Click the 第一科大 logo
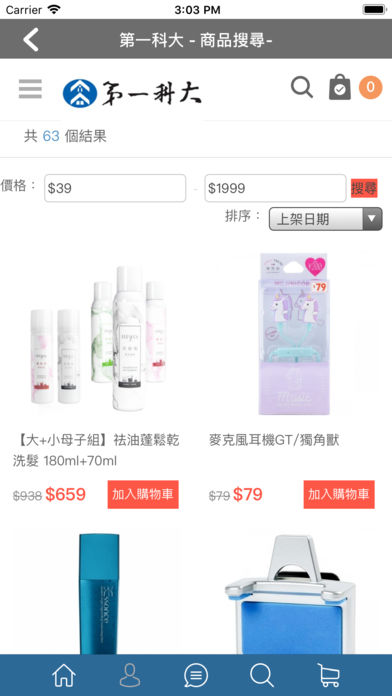Screen dimensions: 392x696 (x=132, y=93)
